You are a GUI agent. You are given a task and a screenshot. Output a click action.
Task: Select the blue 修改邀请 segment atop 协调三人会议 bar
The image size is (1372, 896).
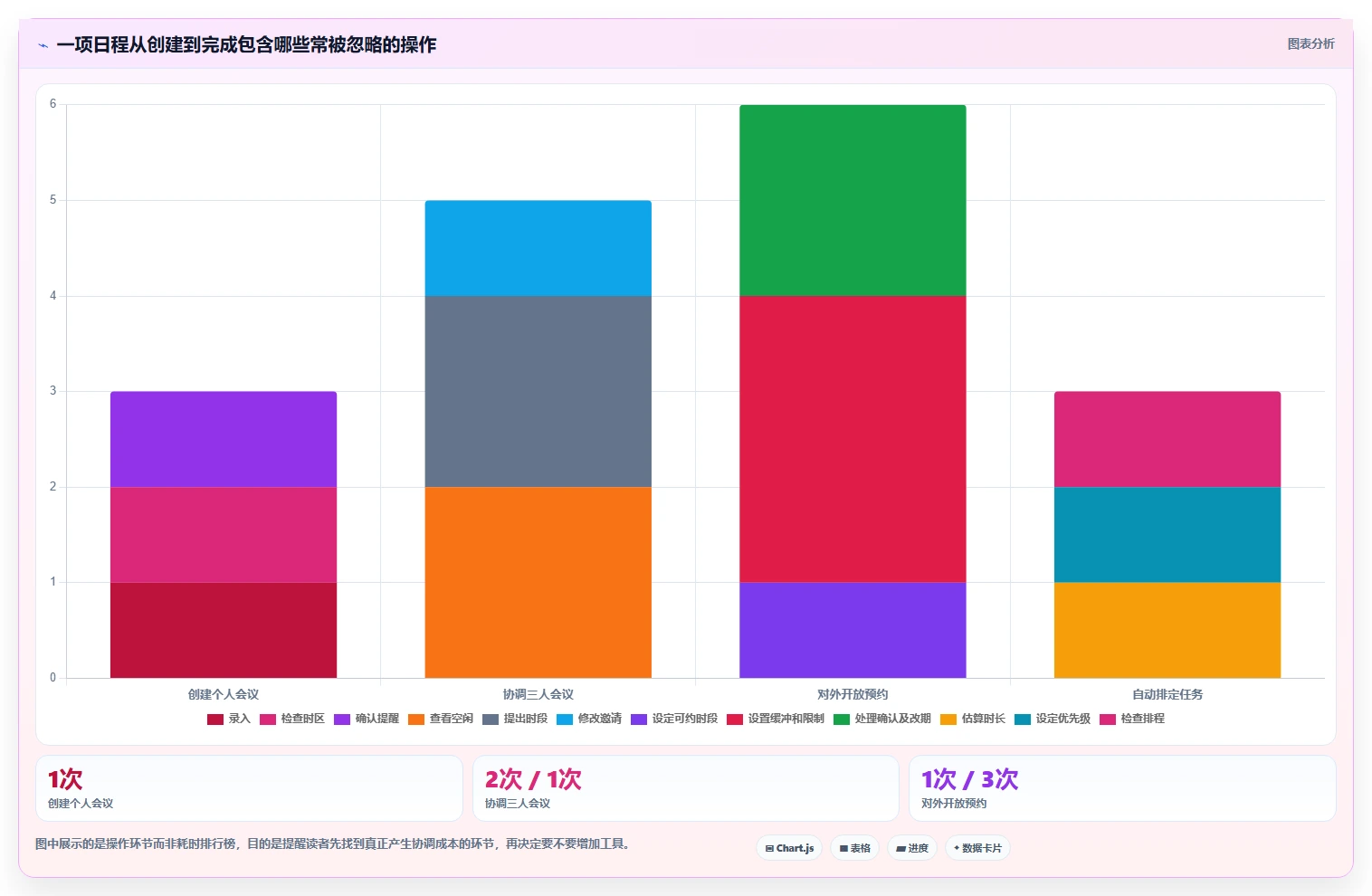tap(538, 248)
